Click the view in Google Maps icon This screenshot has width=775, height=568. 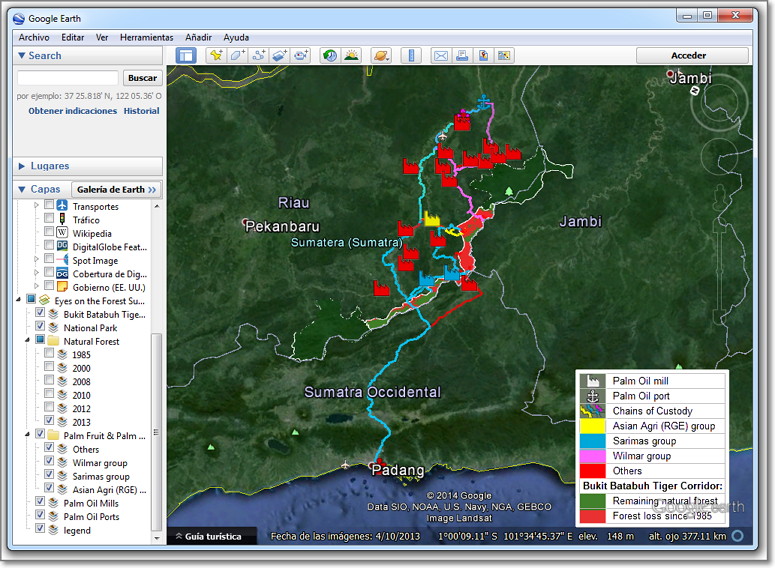504,55
